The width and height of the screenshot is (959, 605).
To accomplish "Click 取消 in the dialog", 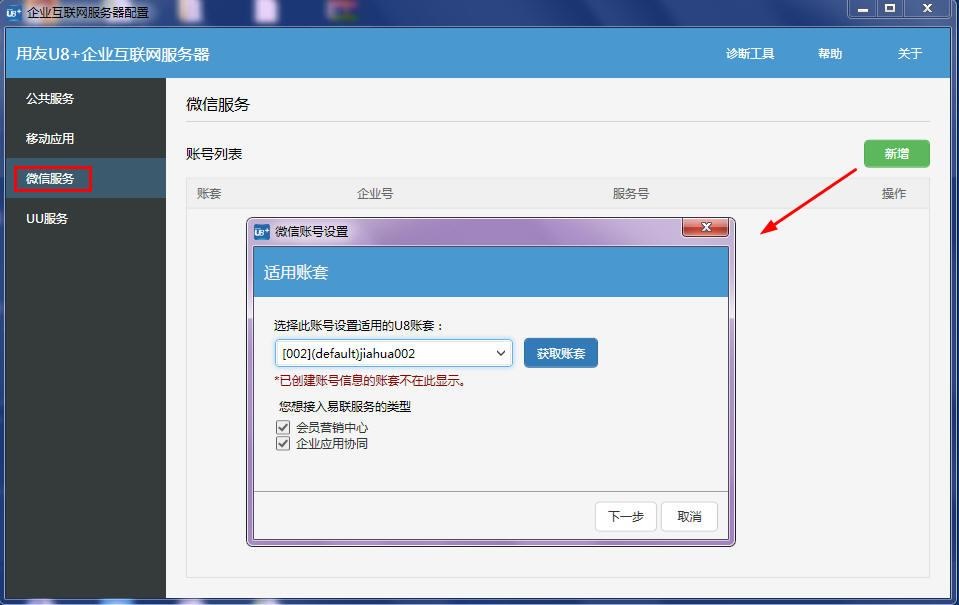I will click(x=689, y=517).
